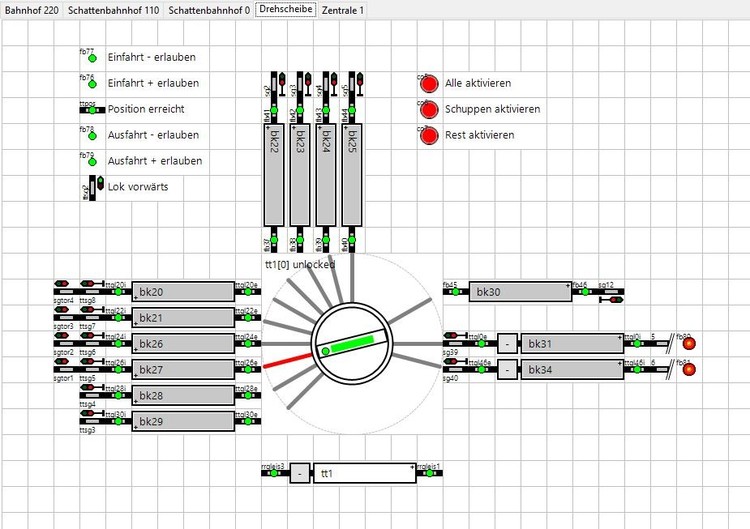The width and height of the screenshot is (750, 529).
Task: Click the Position erreicht sensor icon
Action: (92, 110)
